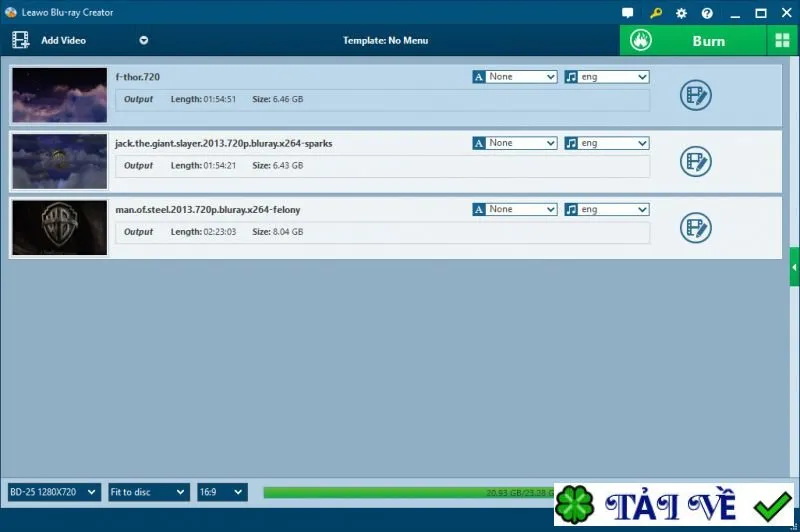This screenshot has height=532, width=800.
Task: Open settings gear icon in title bar
Action: 681,13
